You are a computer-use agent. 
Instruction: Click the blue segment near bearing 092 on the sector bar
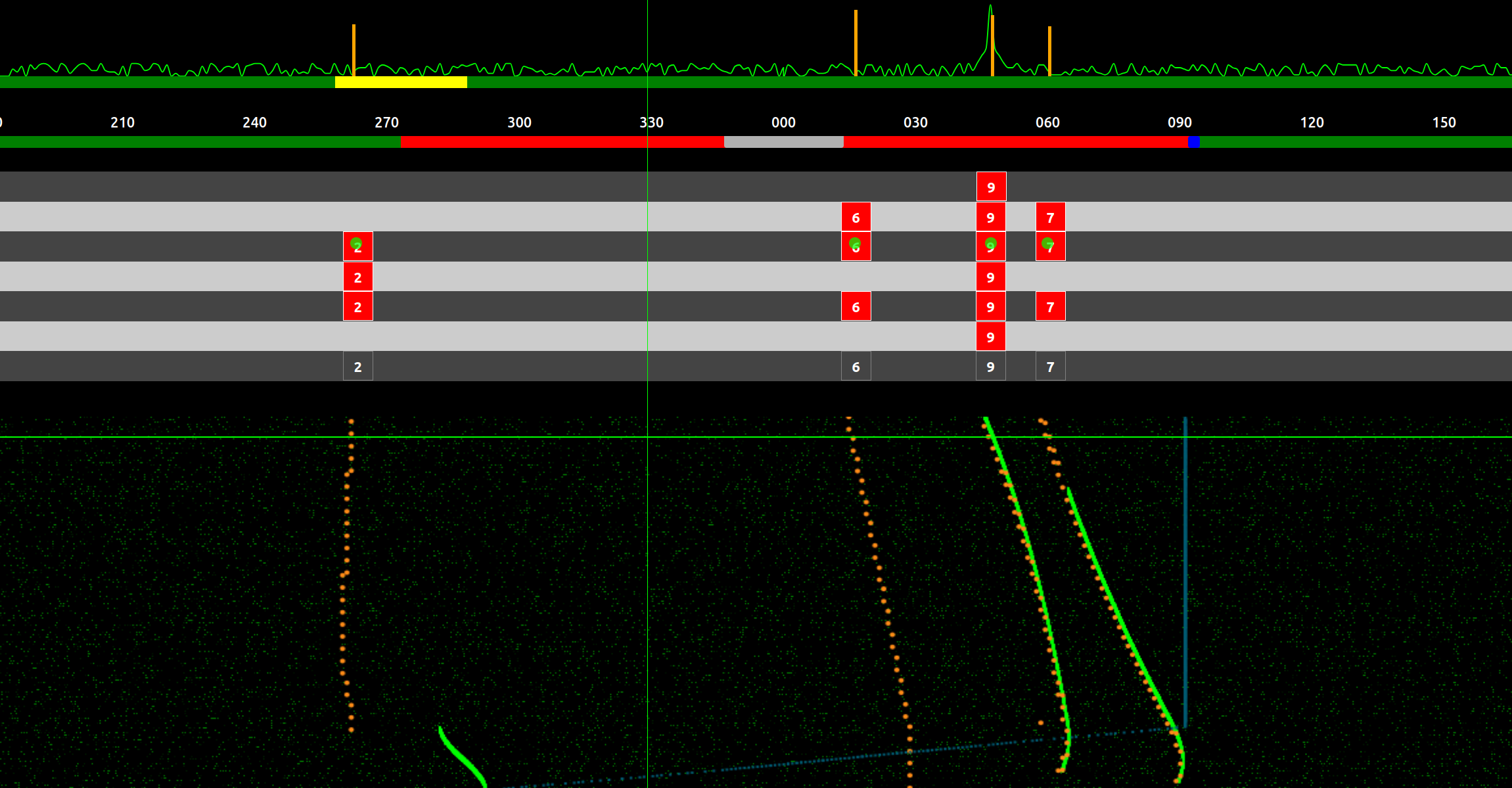(1193, 141)
